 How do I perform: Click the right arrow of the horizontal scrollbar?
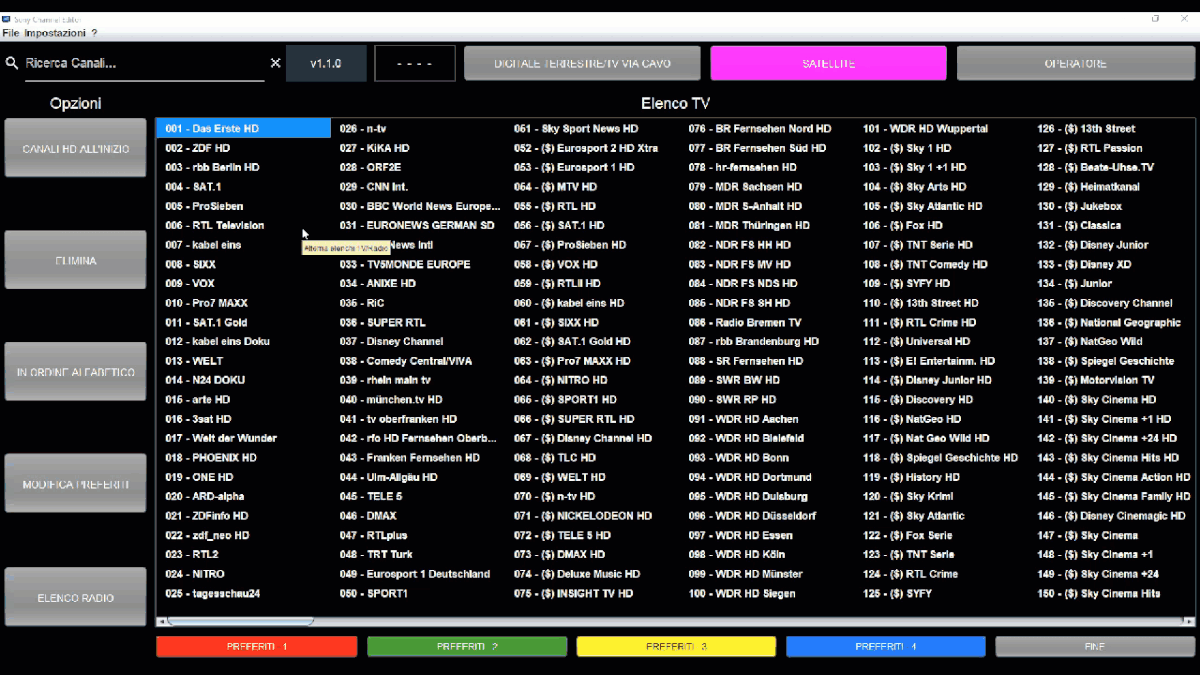click(x=1189, y=621)
